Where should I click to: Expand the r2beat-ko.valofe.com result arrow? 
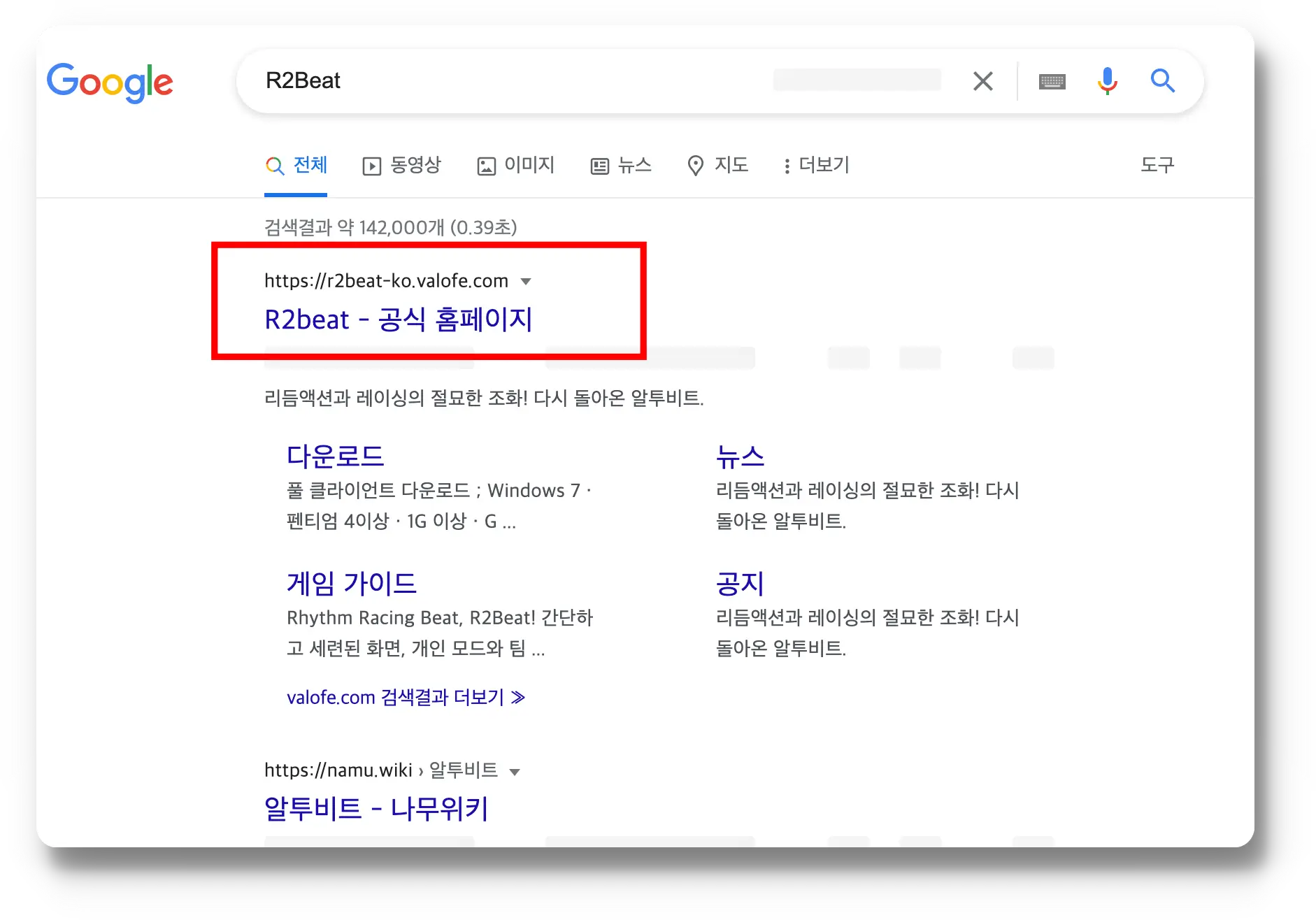tap(526, 282)
